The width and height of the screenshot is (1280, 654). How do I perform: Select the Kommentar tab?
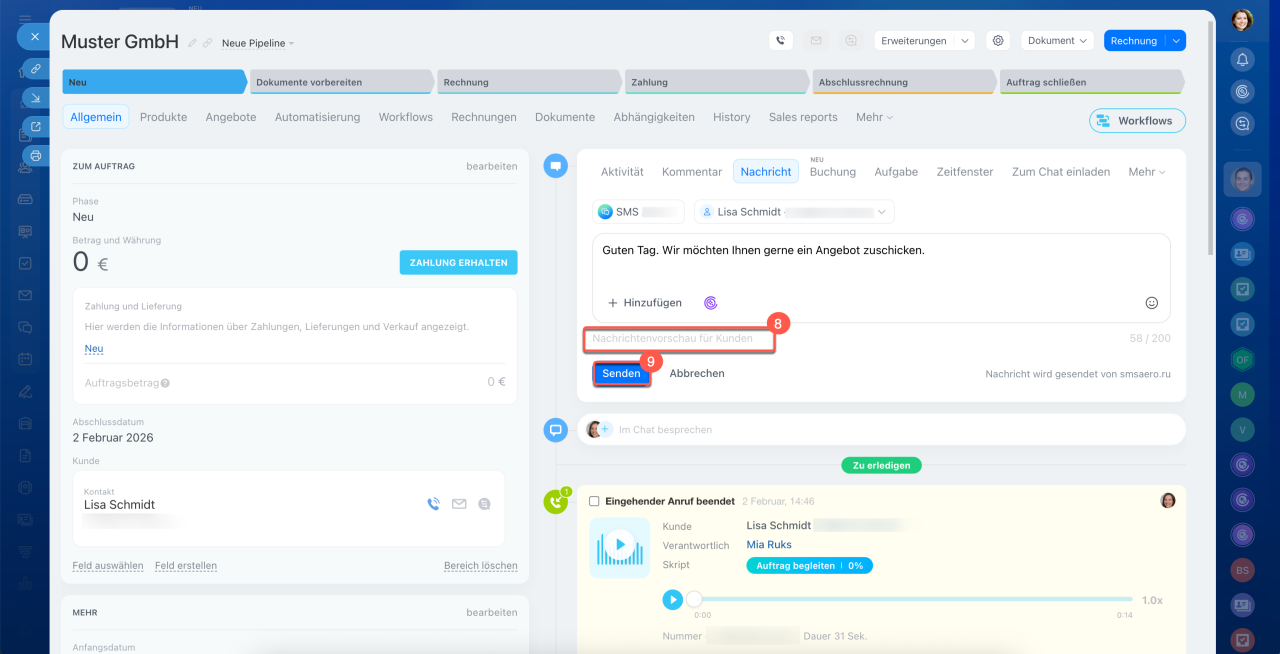click(692, 172)
